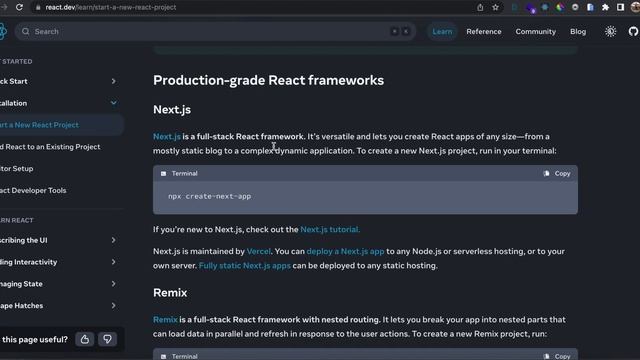The image size is (640, 360).
Task: Open the GitHub icon in the header
Action: coord(633,31)
